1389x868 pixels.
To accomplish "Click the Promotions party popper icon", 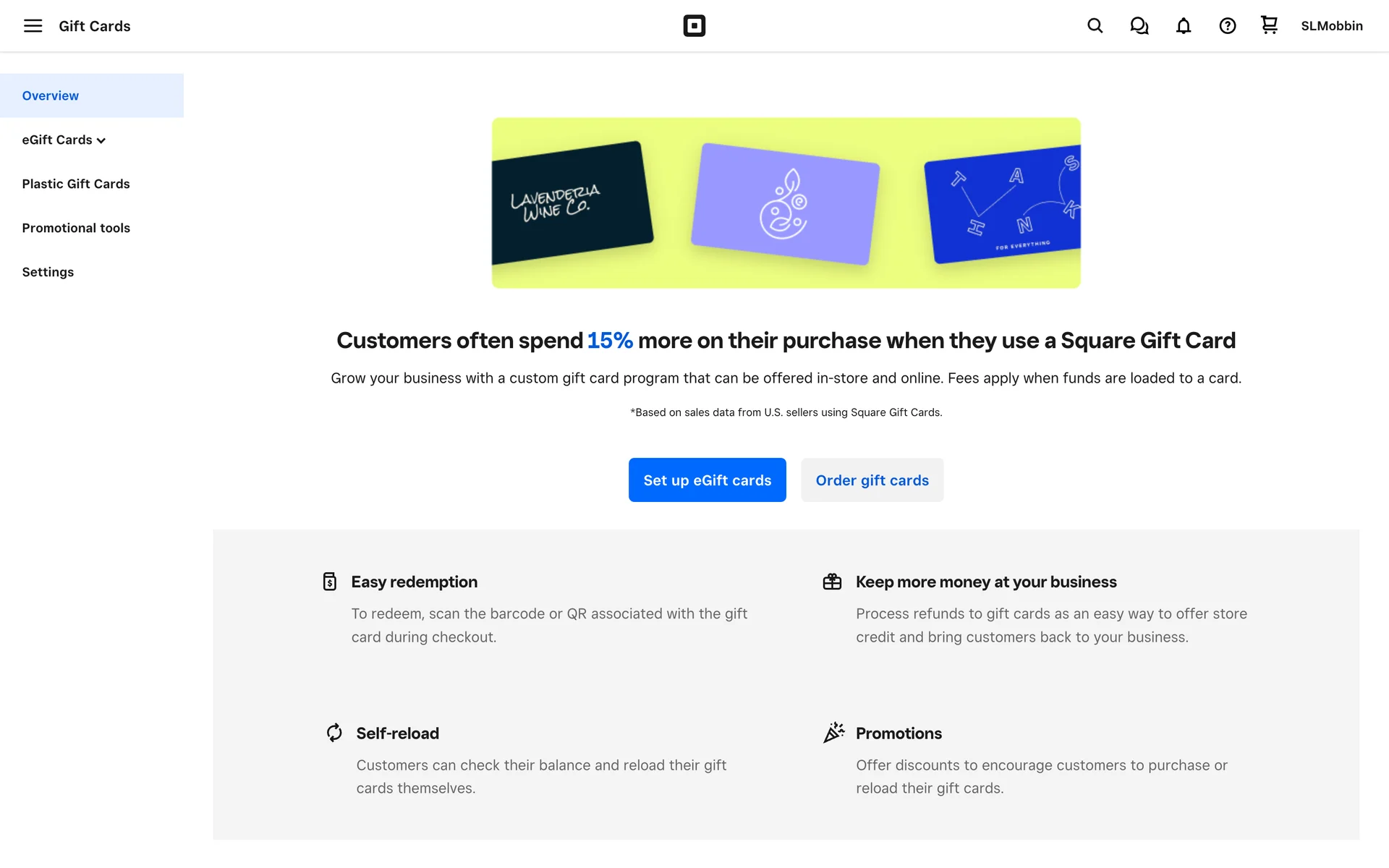I will 833,732.
